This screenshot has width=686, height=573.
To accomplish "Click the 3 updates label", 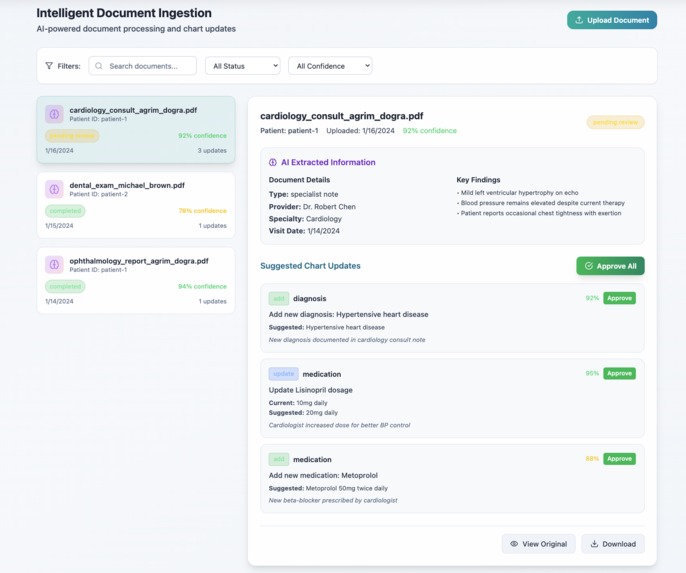I will [x=212, y=150].
